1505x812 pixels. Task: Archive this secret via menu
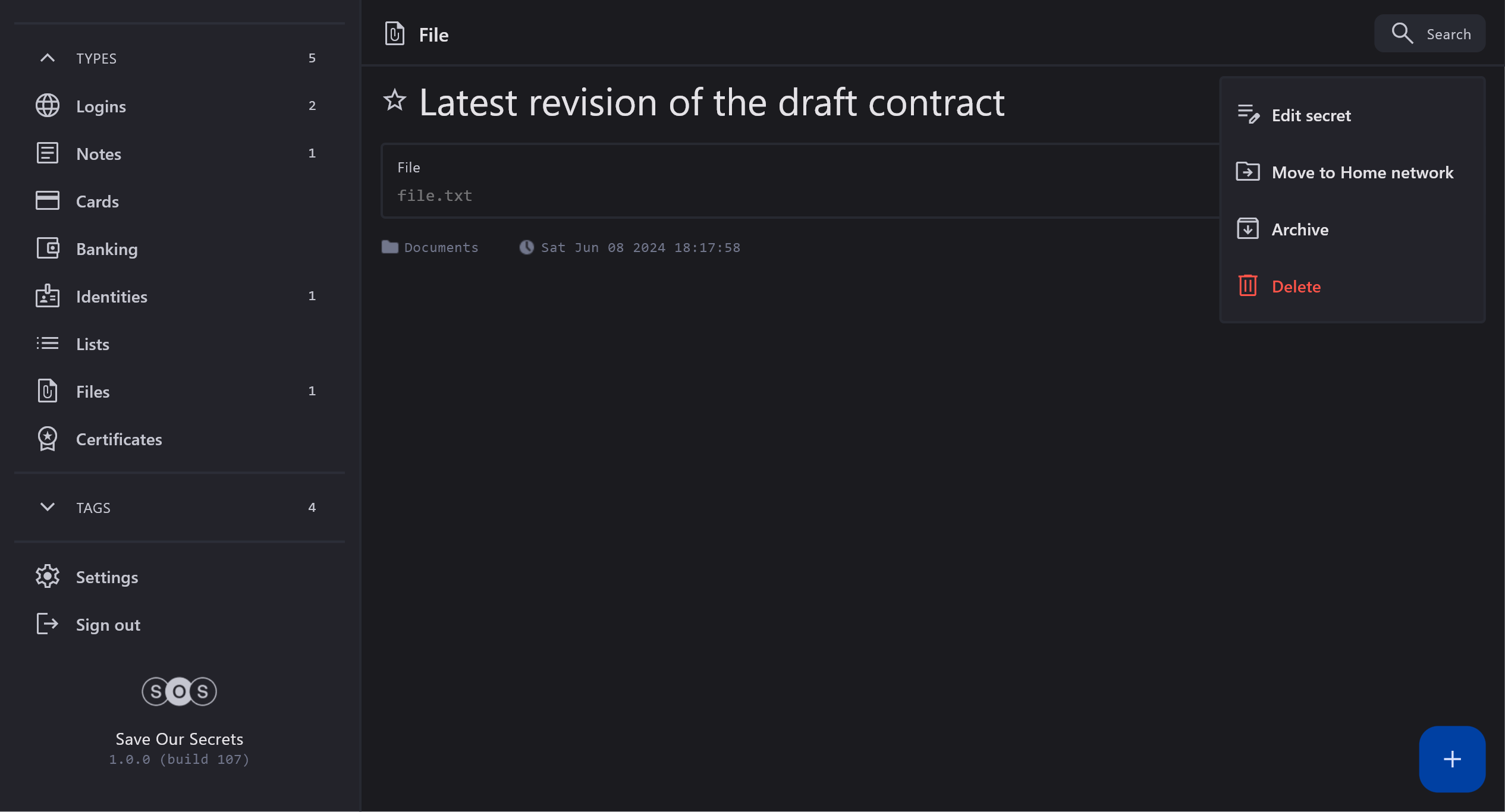[x=1299, y=229]
